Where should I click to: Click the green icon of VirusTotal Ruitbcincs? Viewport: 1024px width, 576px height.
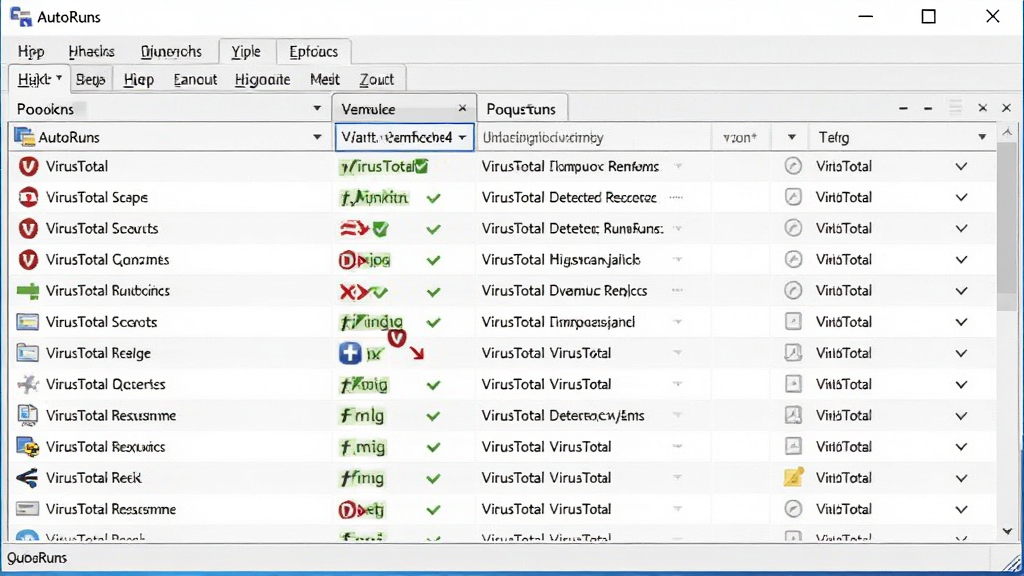click(x=27, y=291)
